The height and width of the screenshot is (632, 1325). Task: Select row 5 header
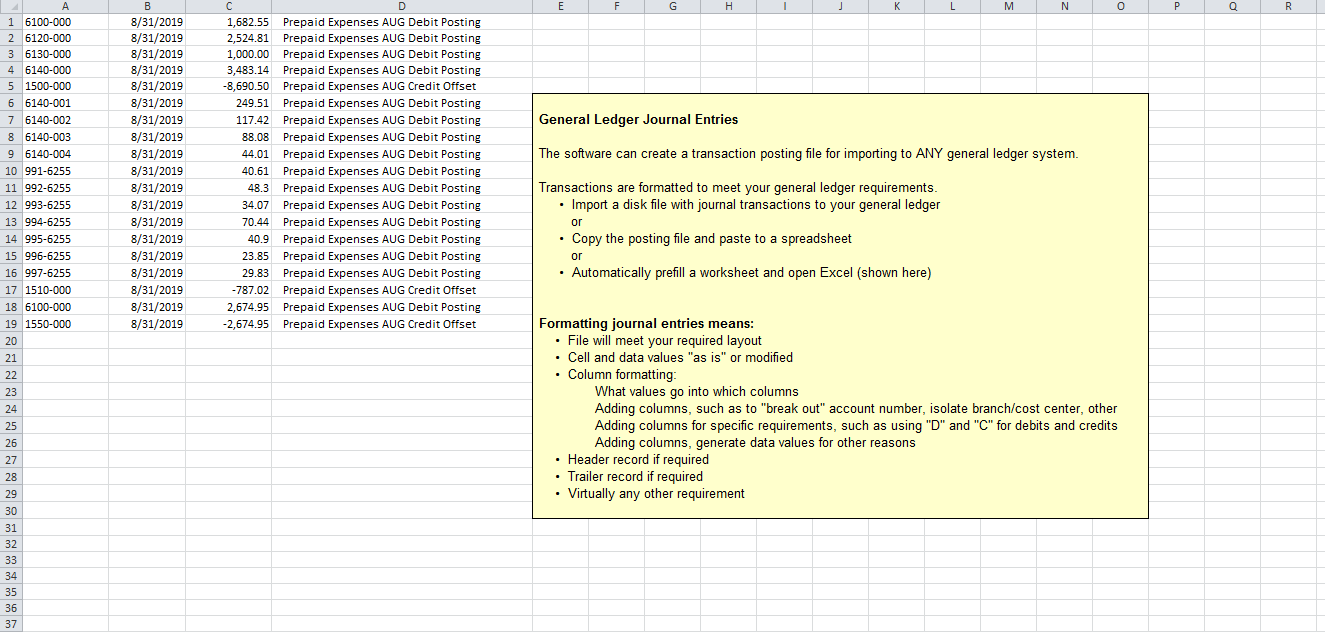point(10,86)
